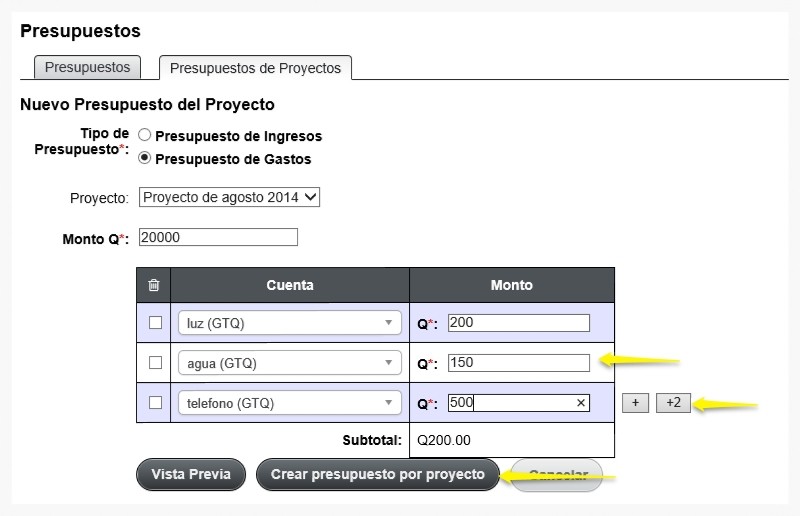Screen dimensions: 800x516
Task: Clear the 500 amount field with X icon
Action: tap(581, 403)
